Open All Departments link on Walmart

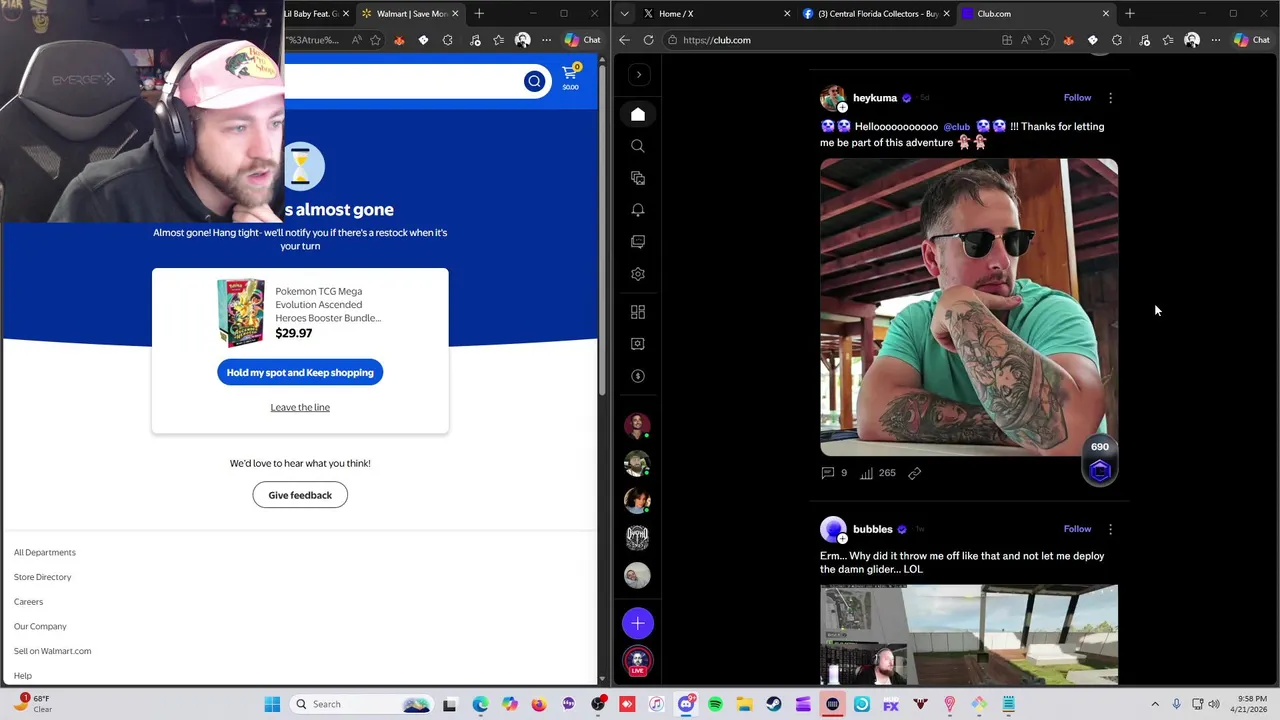pyautogui.click(x=45, y=552)
